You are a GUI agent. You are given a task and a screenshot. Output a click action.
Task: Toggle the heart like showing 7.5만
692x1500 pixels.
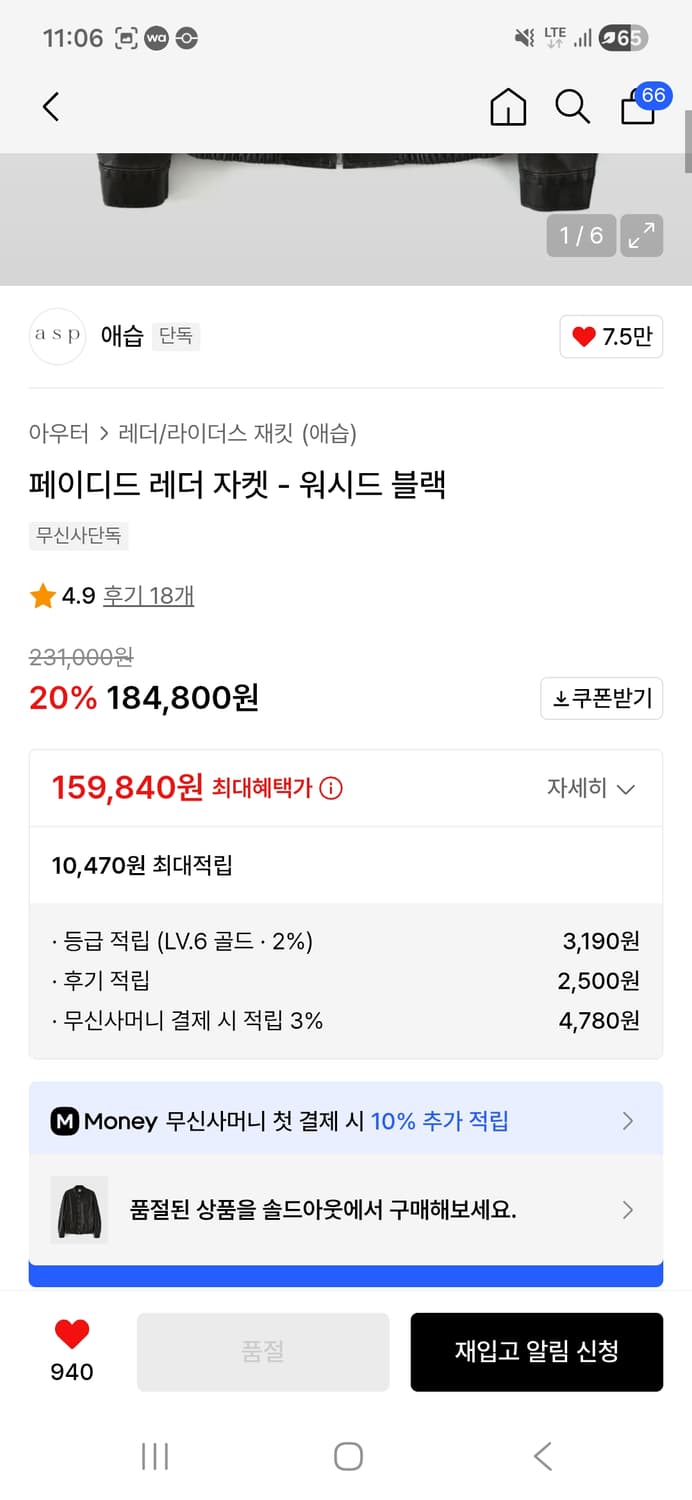coord(611,337)
